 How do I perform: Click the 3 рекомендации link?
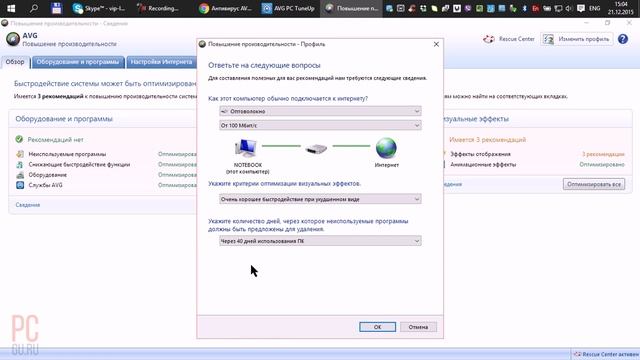pos(603,154)
